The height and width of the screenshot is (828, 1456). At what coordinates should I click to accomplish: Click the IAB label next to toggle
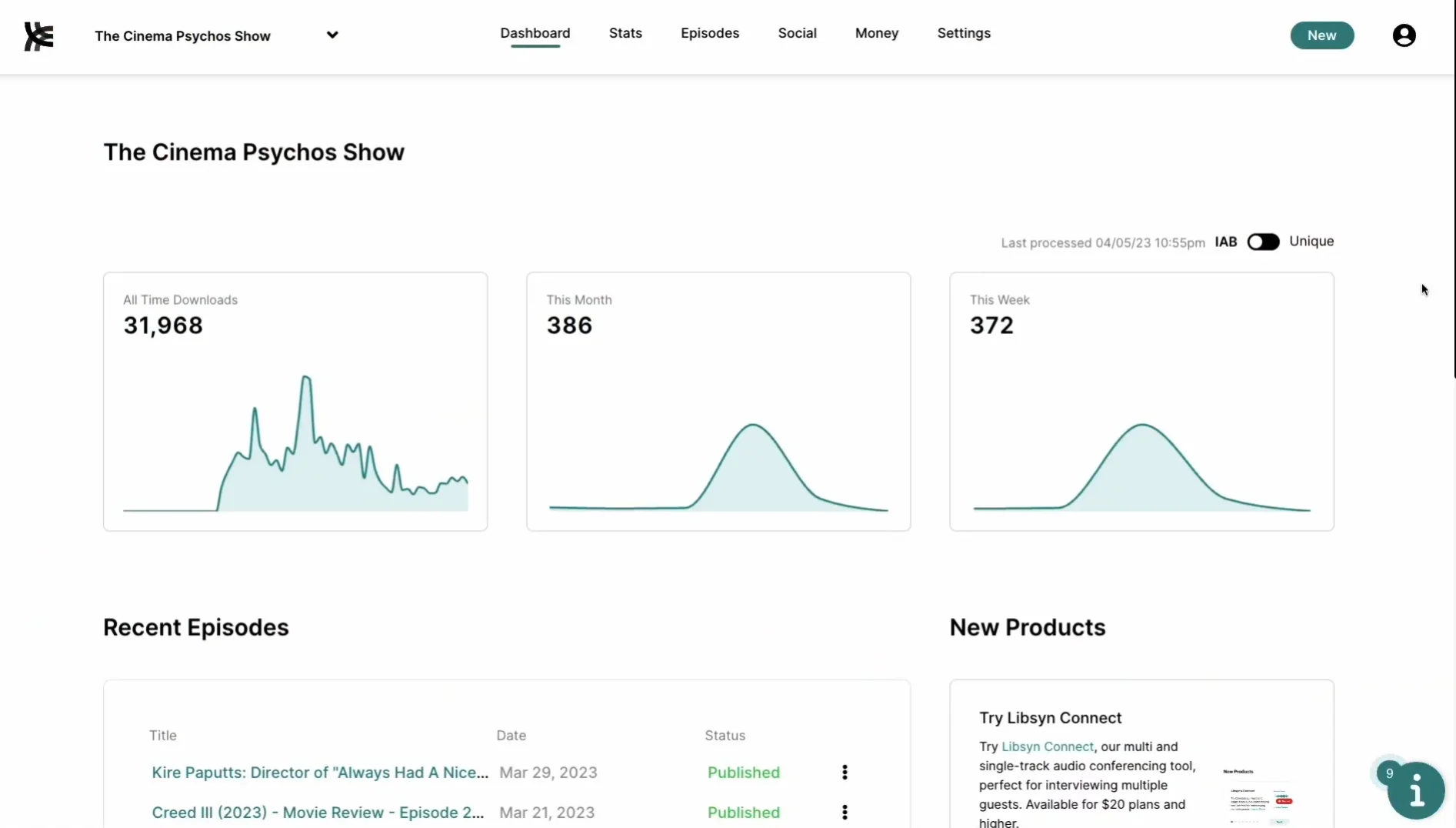(1225, 242)
